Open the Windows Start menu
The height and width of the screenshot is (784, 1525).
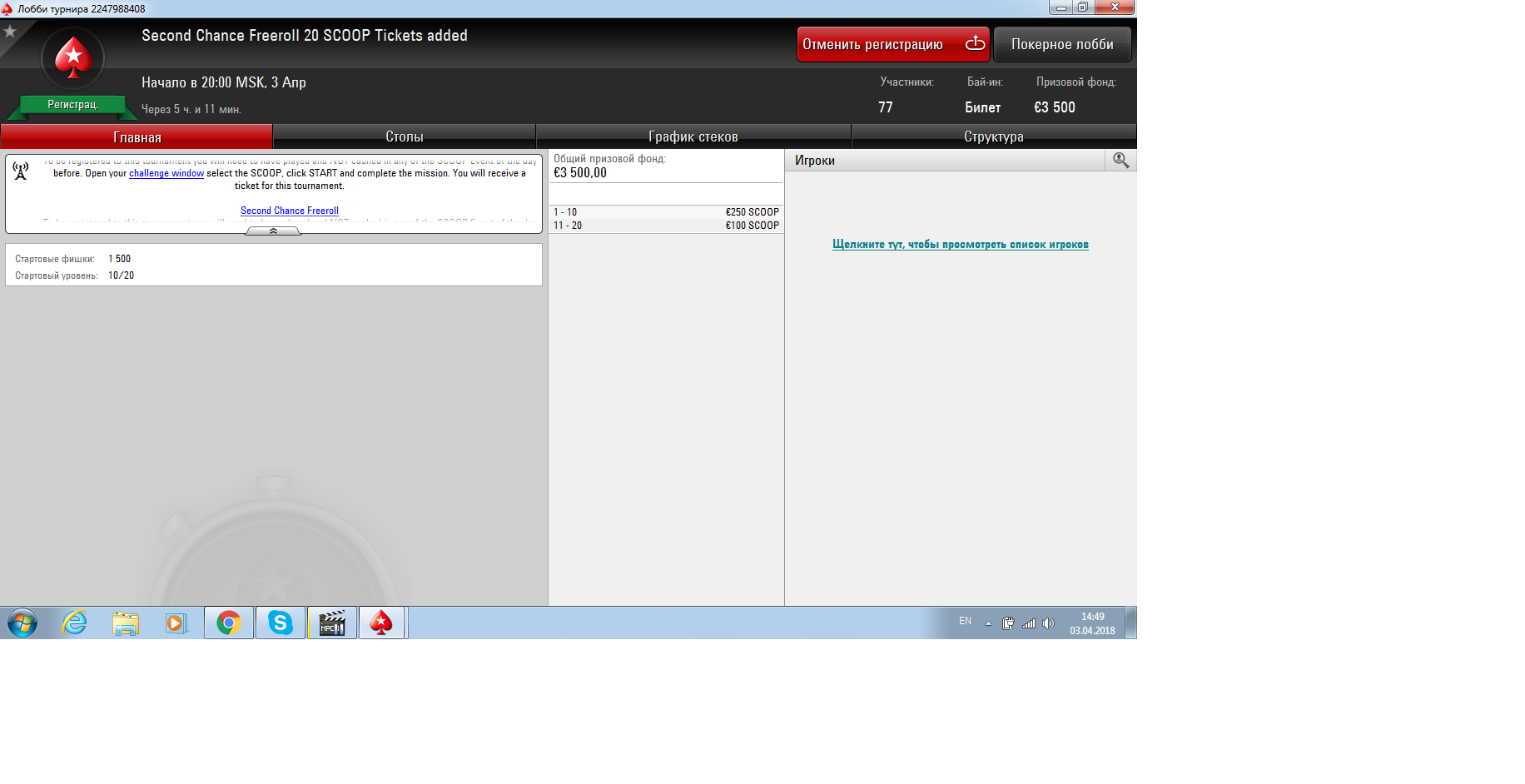22,623
